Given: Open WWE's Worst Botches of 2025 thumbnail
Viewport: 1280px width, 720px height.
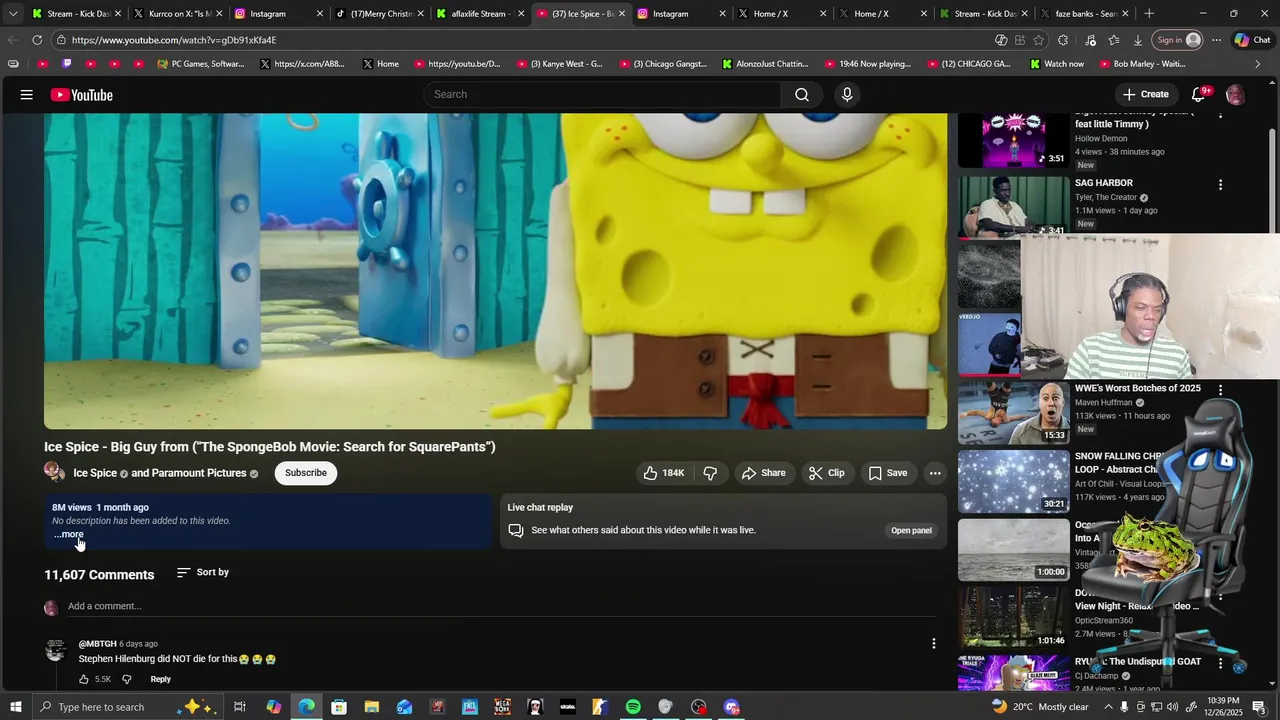Looking at the screenshot, I should (x=1013, y=413).
